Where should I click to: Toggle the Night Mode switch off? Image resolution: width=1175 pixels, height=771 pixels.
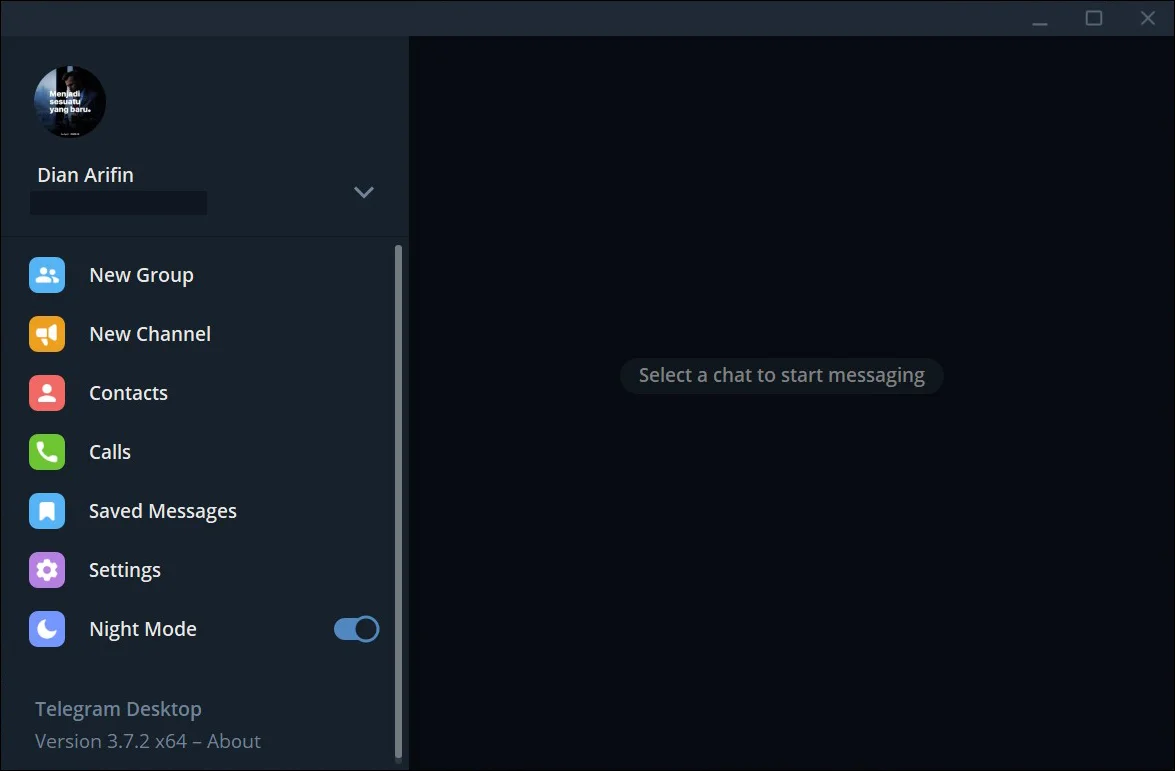point(357,629)
